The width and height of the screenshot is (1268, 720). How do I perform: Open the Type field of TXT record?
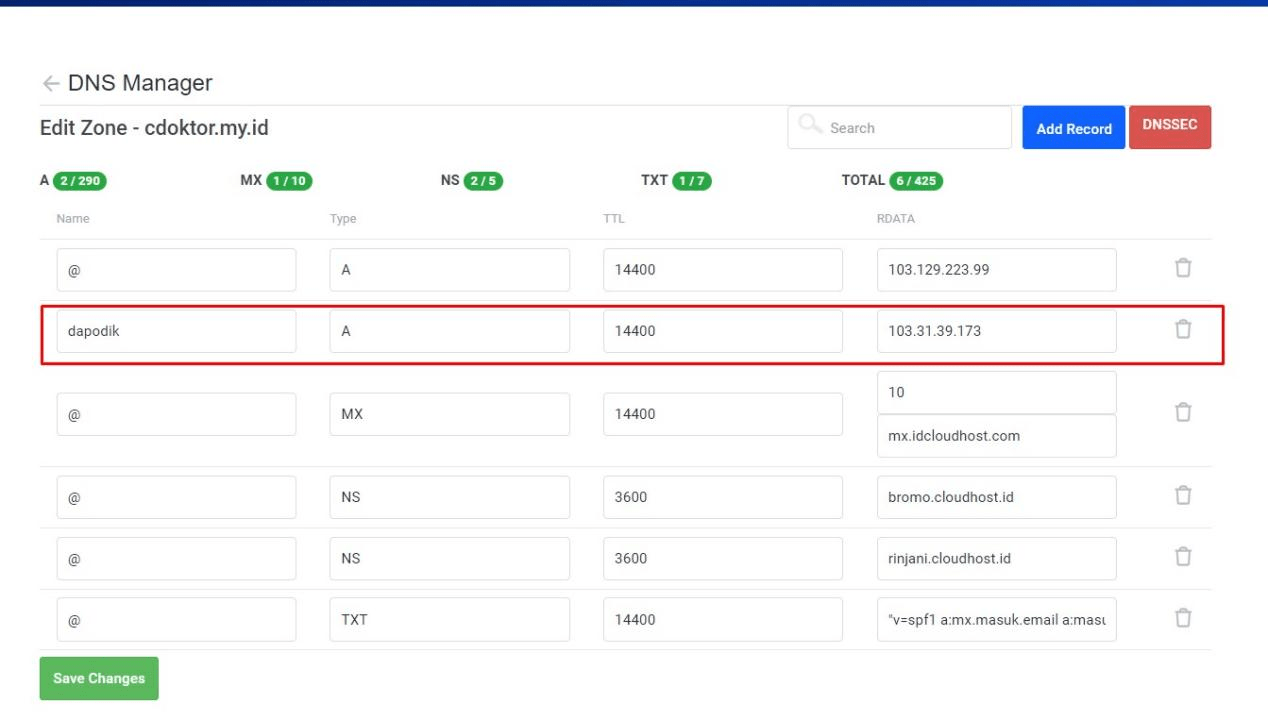(449, 620)
